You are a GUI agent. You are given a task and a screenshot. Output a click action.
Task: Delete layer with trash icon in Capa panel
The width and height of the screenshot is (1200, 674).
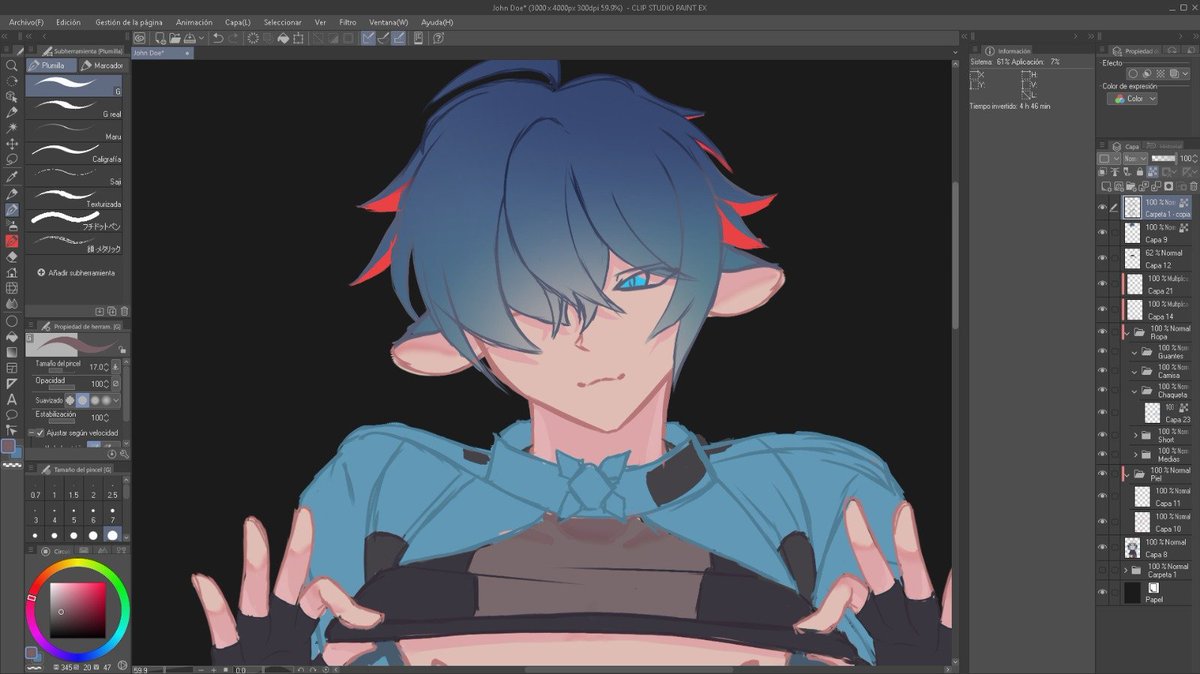click(1193, 187)
